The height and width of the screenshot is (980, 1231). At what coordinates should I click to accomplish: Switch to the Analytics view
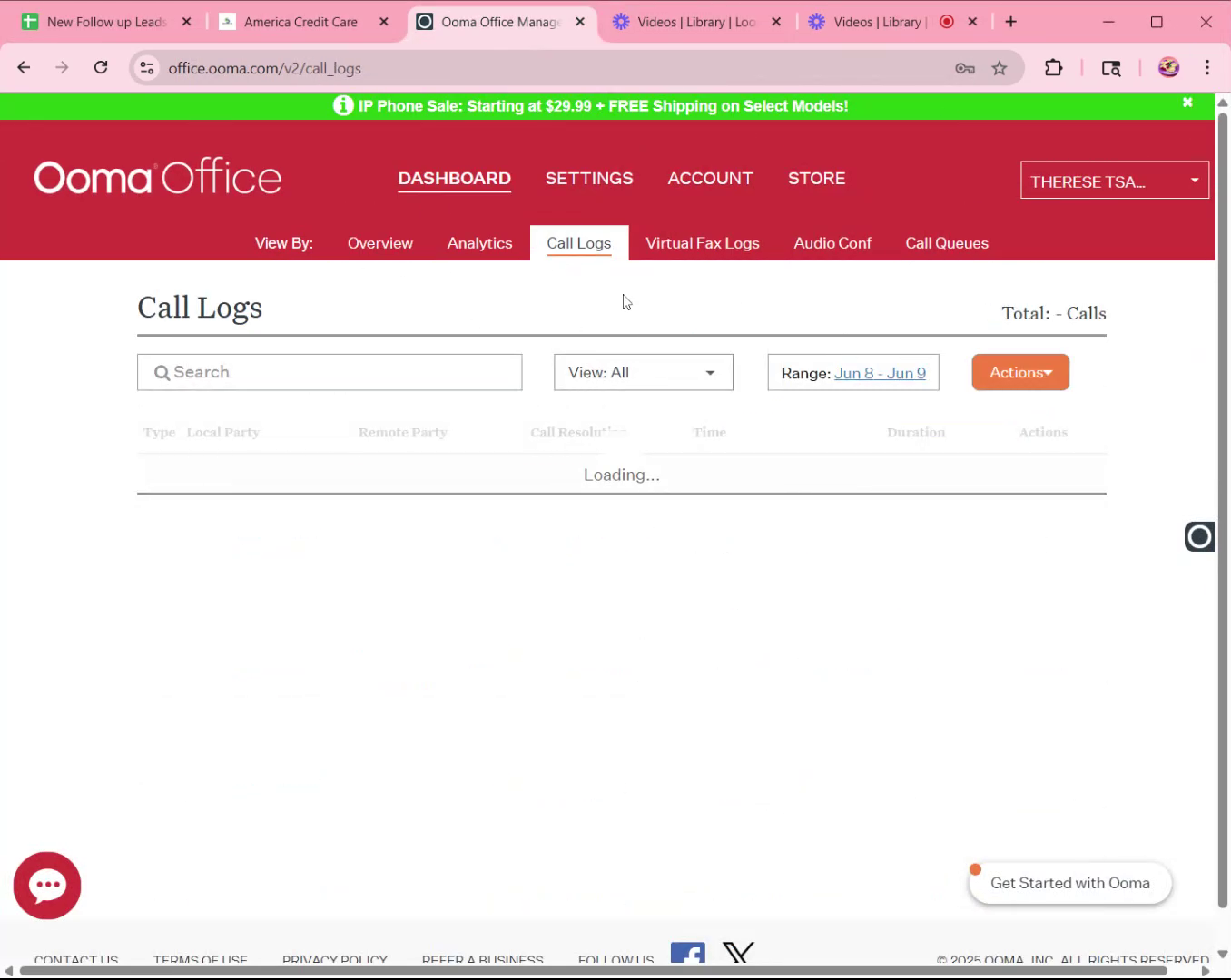coord(479,243)
